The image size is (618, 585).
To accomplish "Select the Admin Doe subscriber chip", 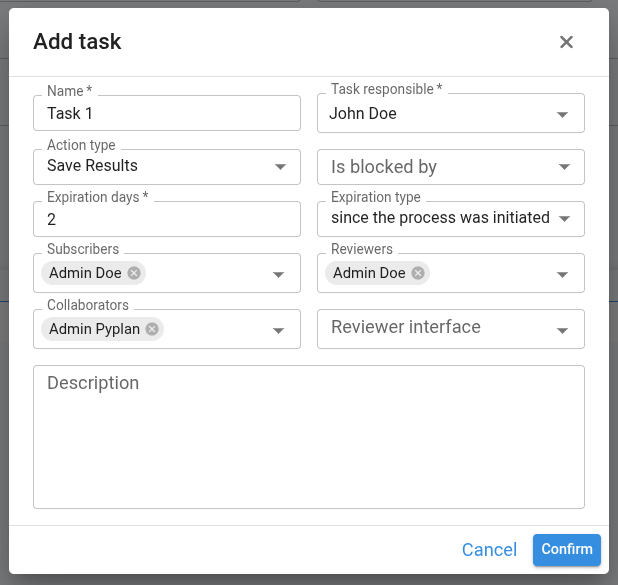I will coord(85,273).
